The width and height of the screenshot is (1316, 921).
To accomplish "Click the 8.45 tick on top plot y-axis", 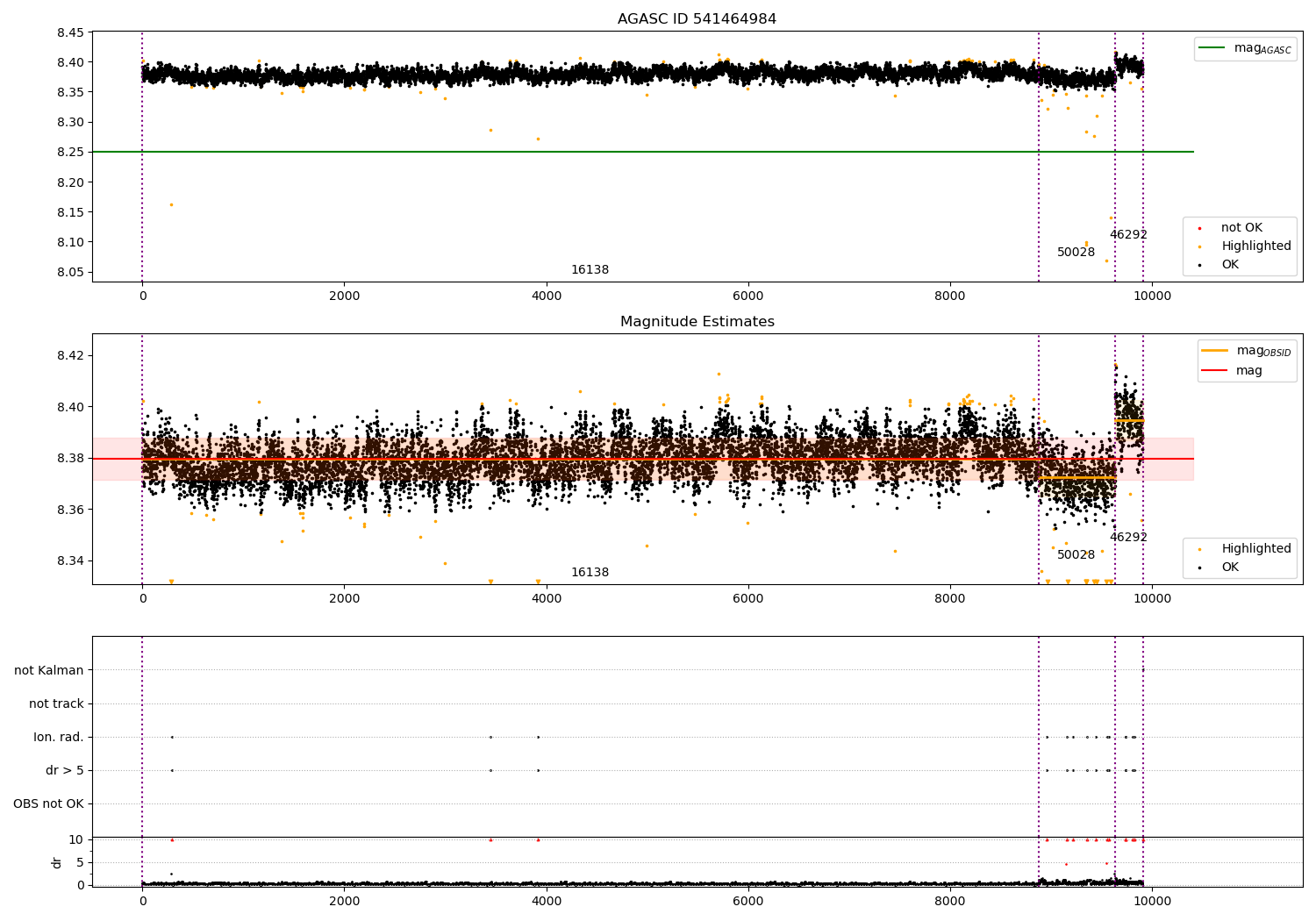I will [69, 33].
